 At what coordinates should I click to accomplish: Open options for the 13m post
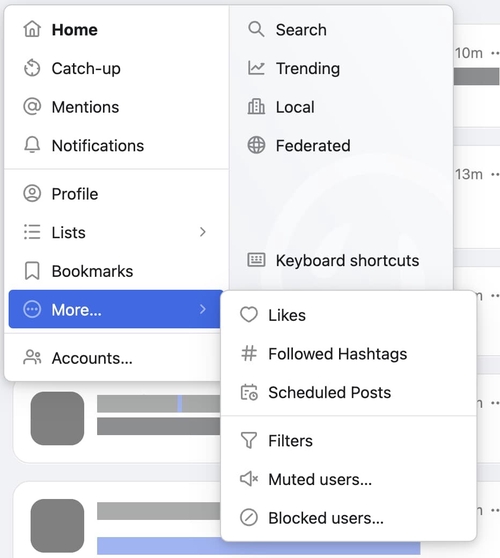(495, 174)
